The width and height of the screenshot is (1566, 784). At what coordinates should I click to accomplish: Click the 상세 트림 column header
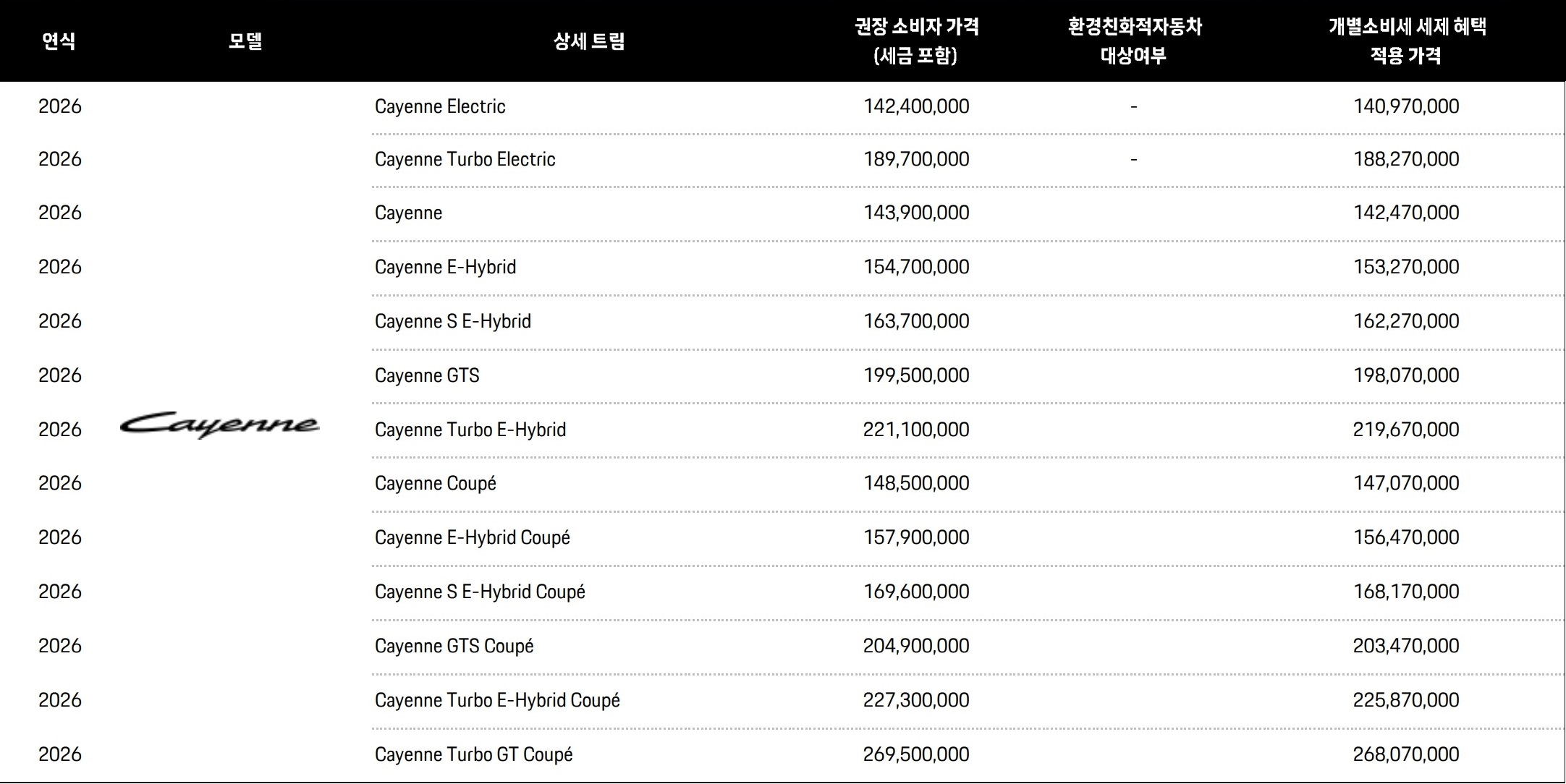point(589,41)
